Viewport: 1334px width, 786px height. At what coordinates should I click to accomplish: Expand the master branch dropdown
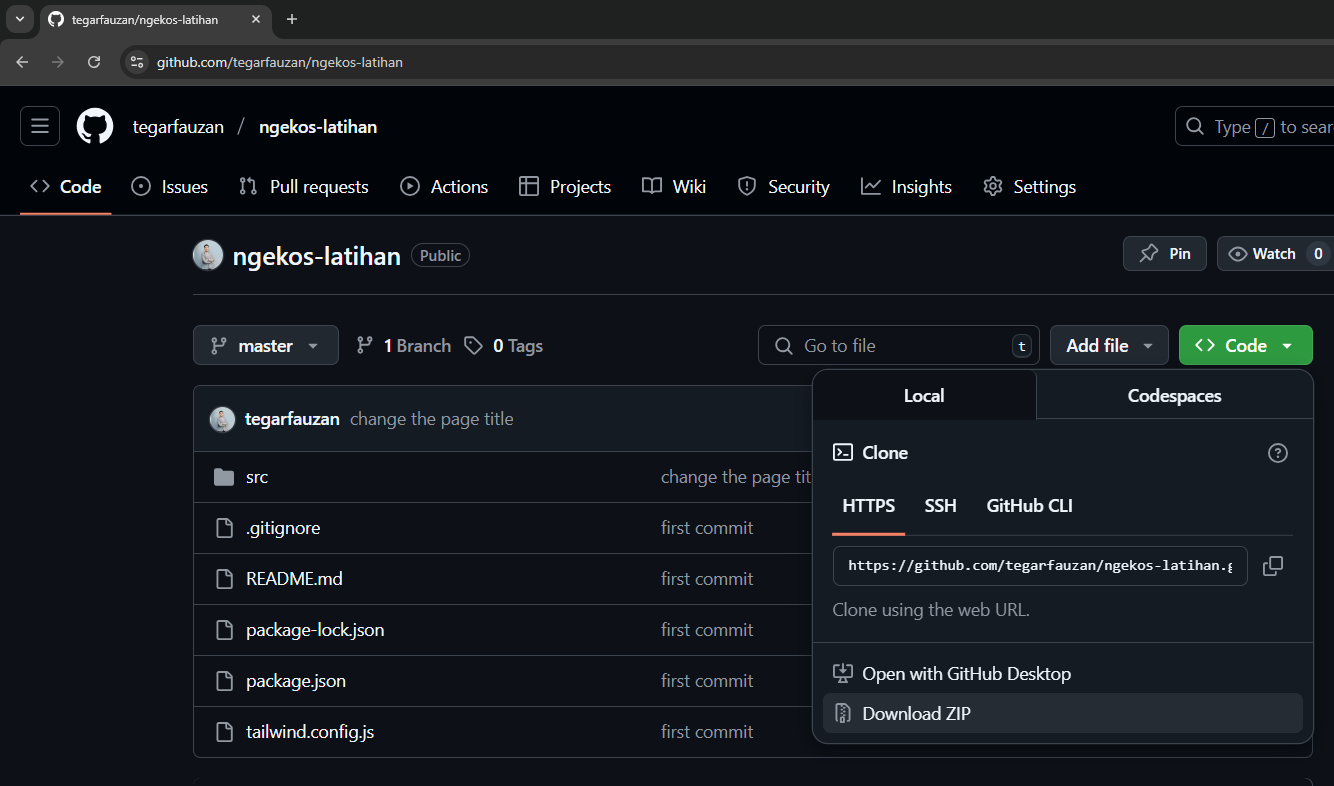pos(266,345)
